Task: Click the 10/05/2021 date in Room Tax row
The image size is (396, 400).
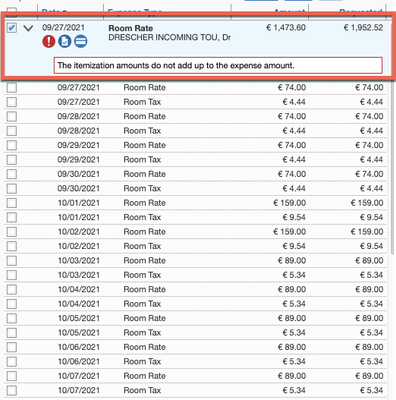Action: click(78, 333)
